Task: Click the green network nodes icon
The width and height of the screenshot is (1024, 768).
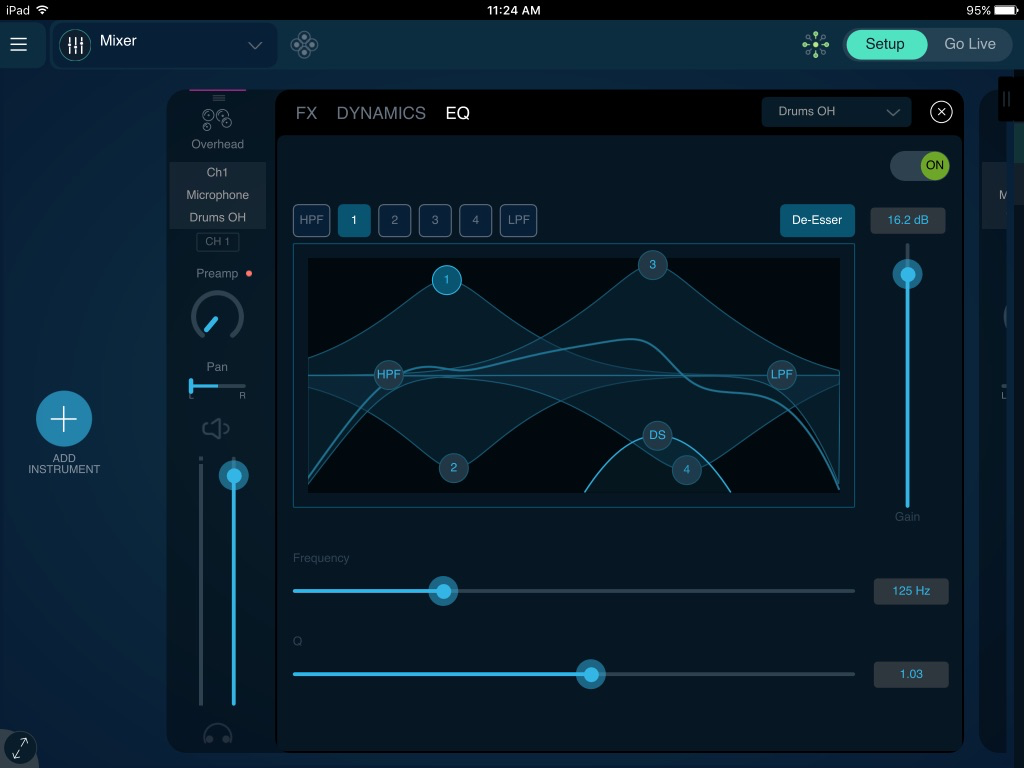Action: 816,44
